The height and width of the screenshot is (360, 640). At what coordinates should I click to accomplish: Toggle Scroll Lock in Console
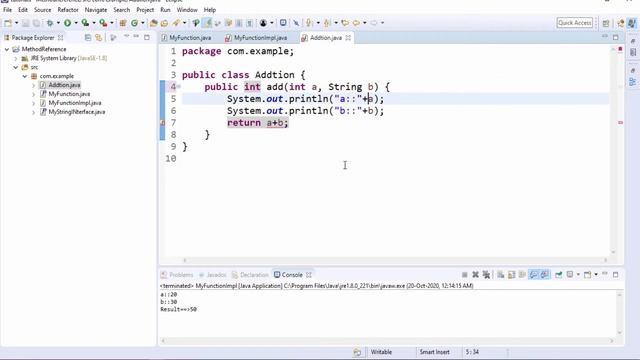(x=511, y=275)
